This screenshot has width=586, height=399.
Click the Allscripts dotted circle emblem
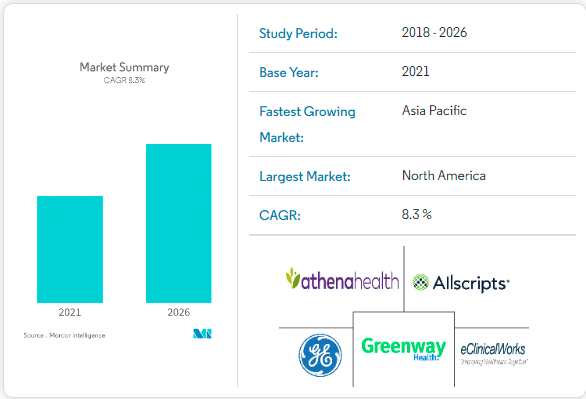click(x=420, y=282)
